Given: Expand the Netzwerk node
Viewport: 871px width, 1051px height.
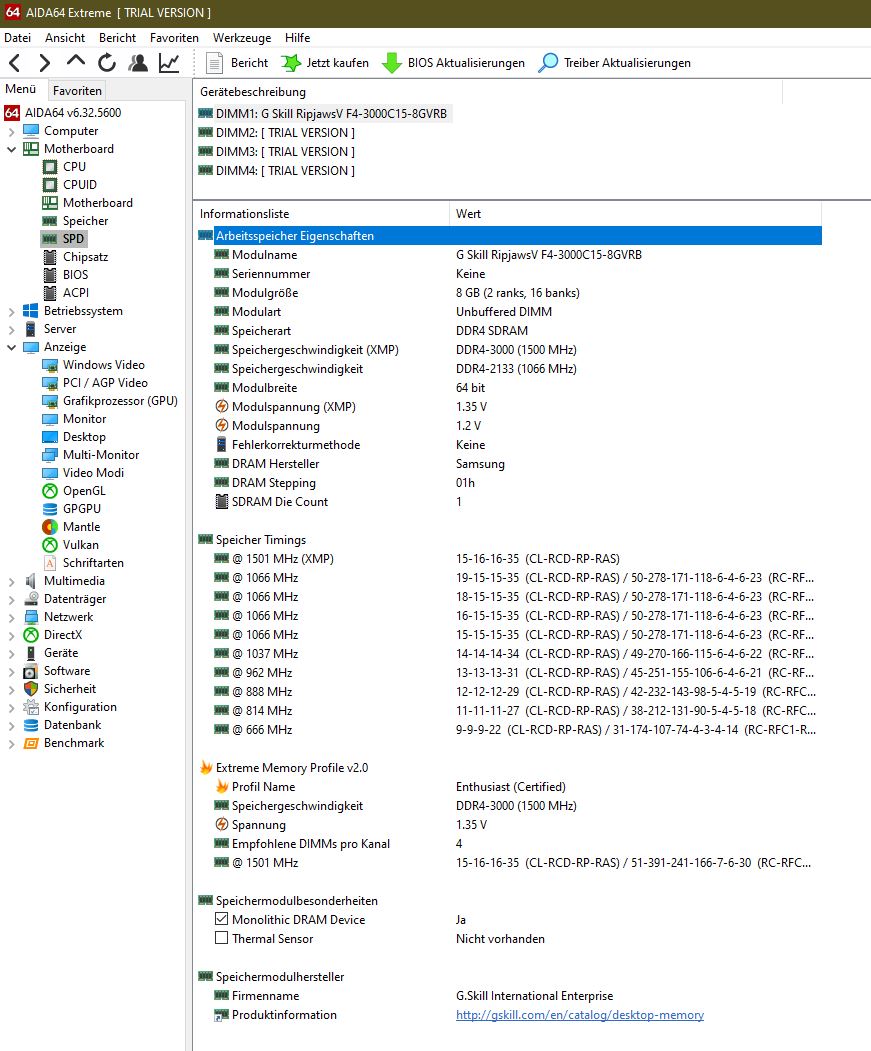Looking at the screenshot, I should (x=11, y=617).
